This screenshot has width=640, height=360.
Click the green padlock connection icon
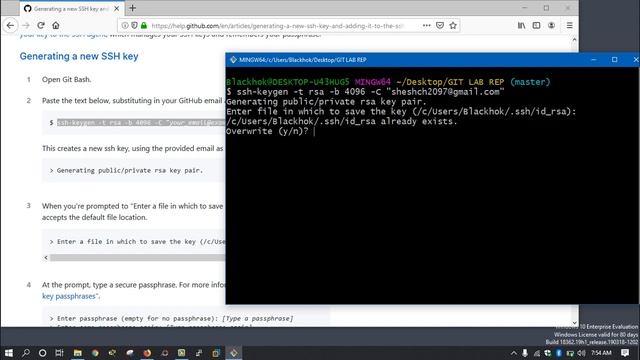tap(144, 25)
